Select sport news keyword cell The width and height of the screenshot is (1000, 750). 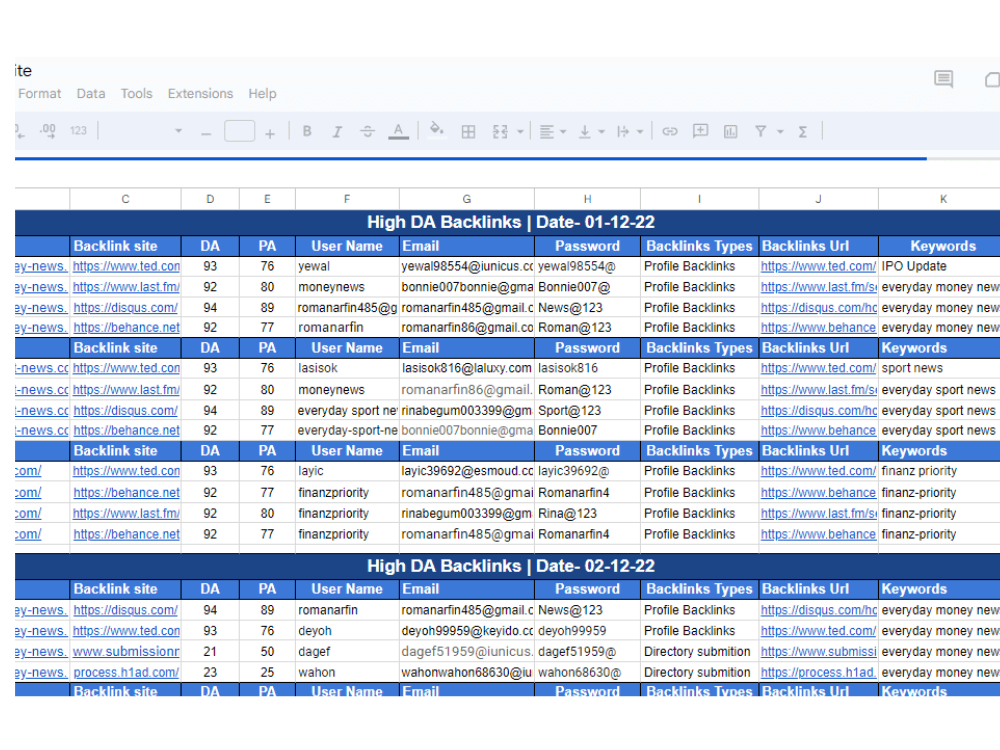(x=939, y=368)
